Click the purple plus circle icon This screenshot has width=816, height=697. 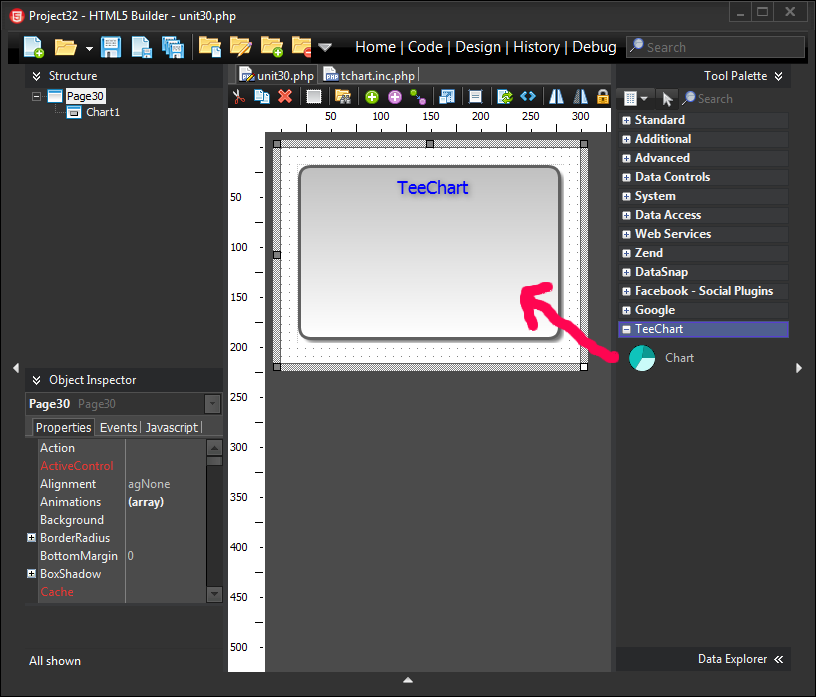[x=395, y=97]
